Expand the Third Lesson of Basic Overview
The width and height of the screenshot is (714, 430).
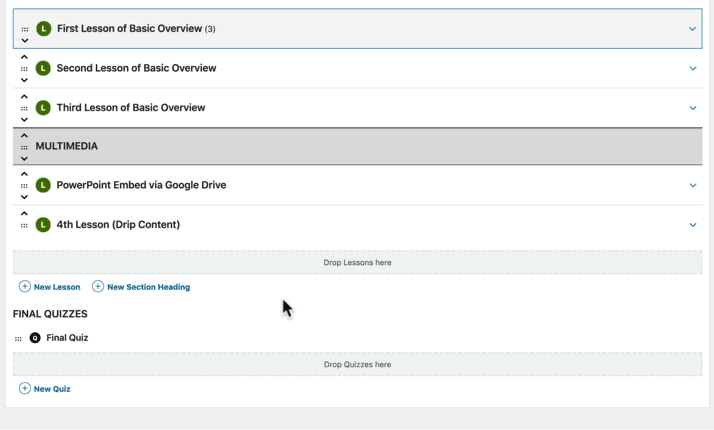tap(693, 108)
